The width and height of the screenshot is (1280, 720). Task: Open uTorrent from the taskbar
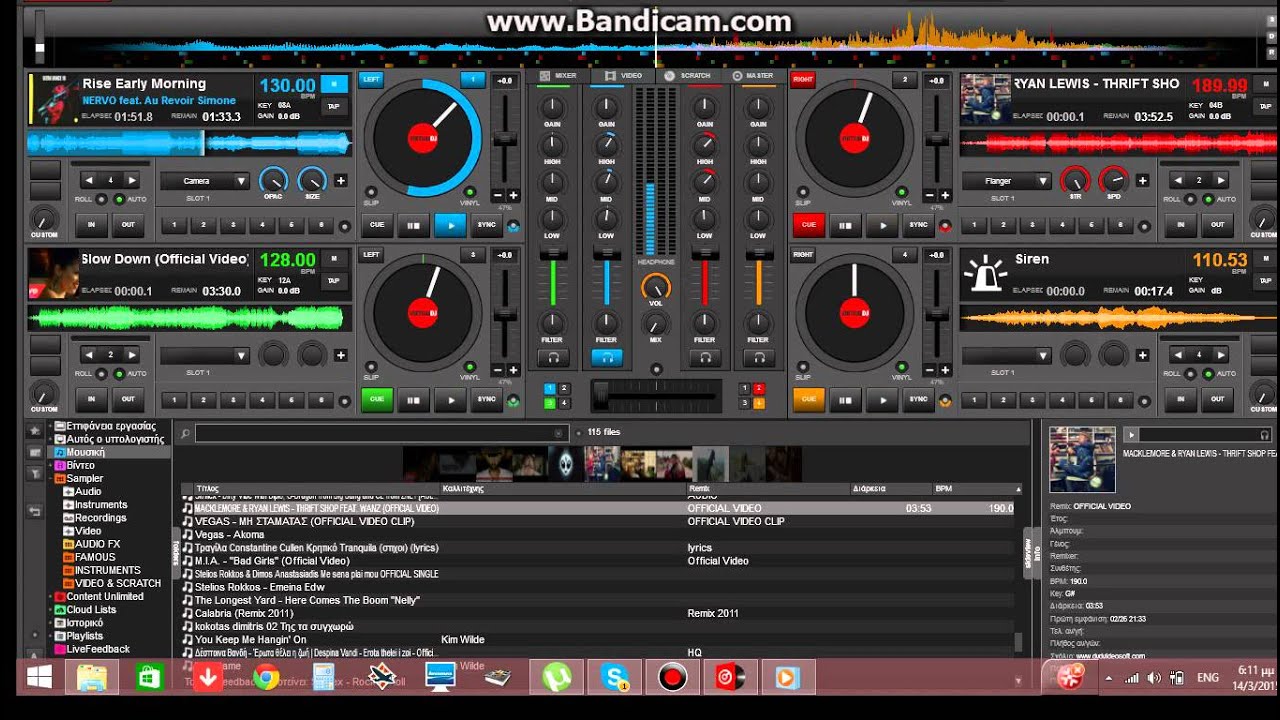pyautogui.click(x=556, y=677)
